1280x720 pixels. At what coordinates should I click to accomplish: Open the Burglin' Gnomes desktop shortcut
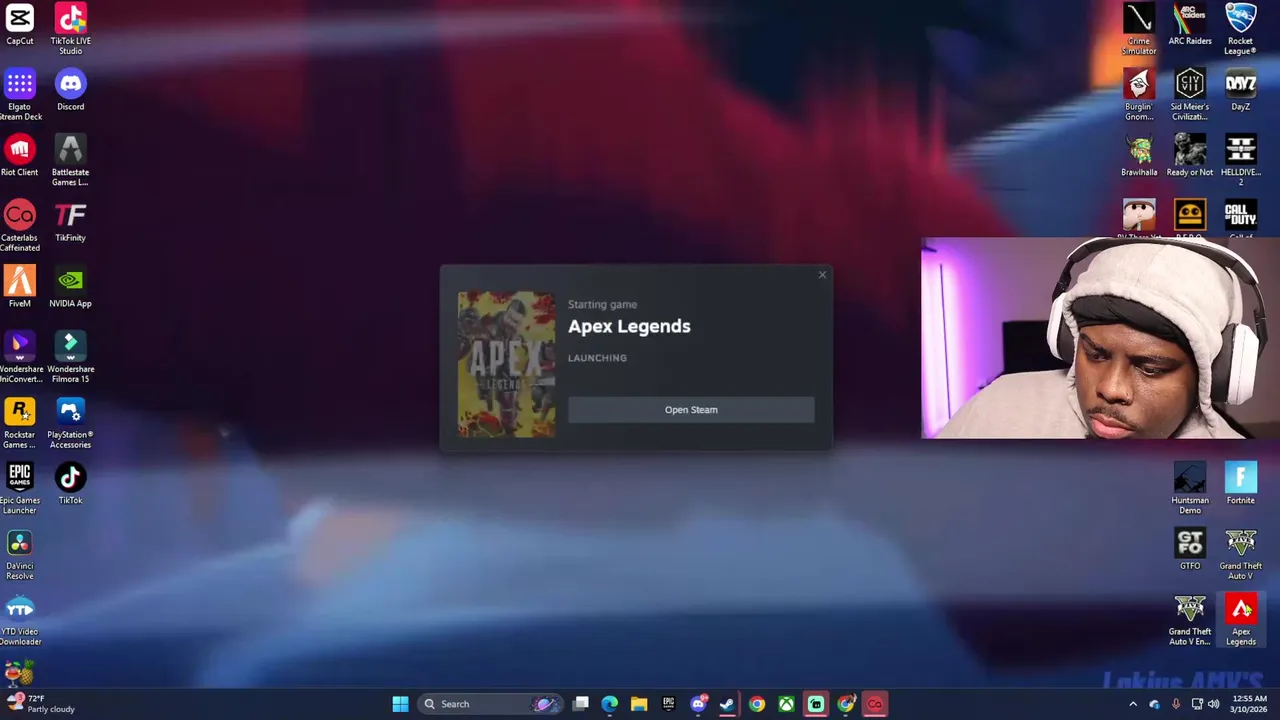click(x=1139, y=95)
